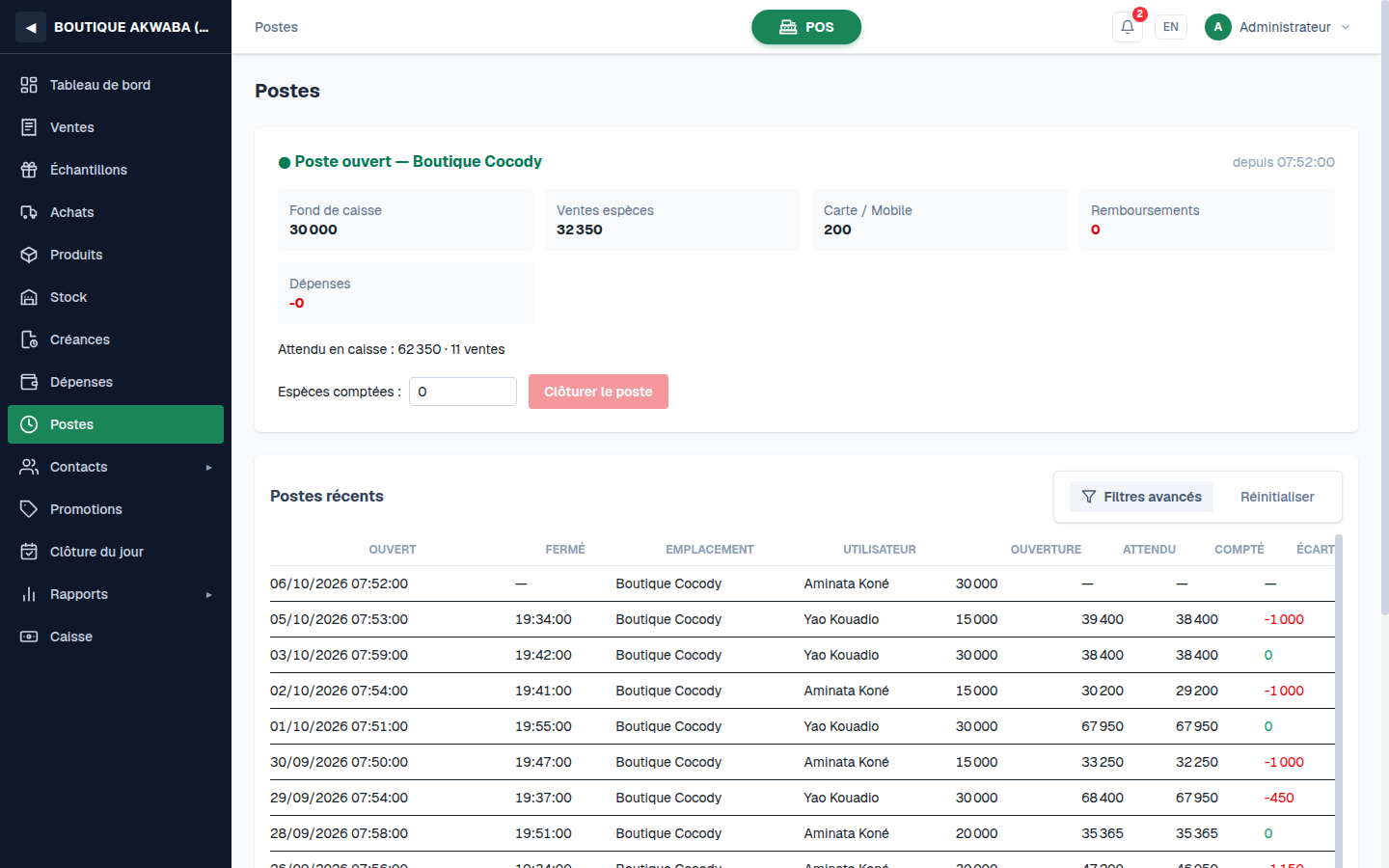Click the EMPLACEMENT column header

(x=710, y=550)
